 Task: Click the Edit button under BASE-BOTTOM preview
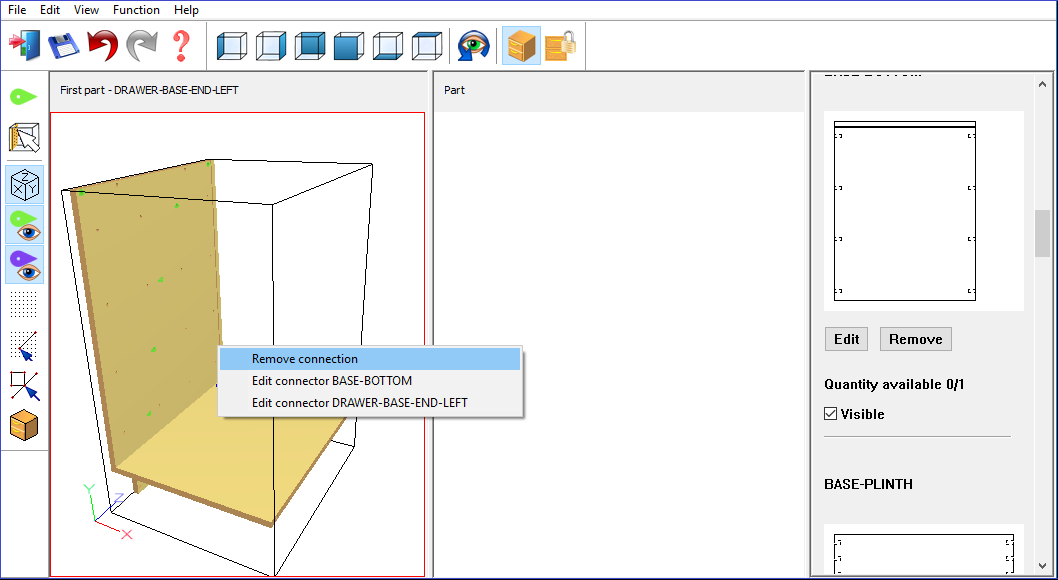tap(846, 339)
